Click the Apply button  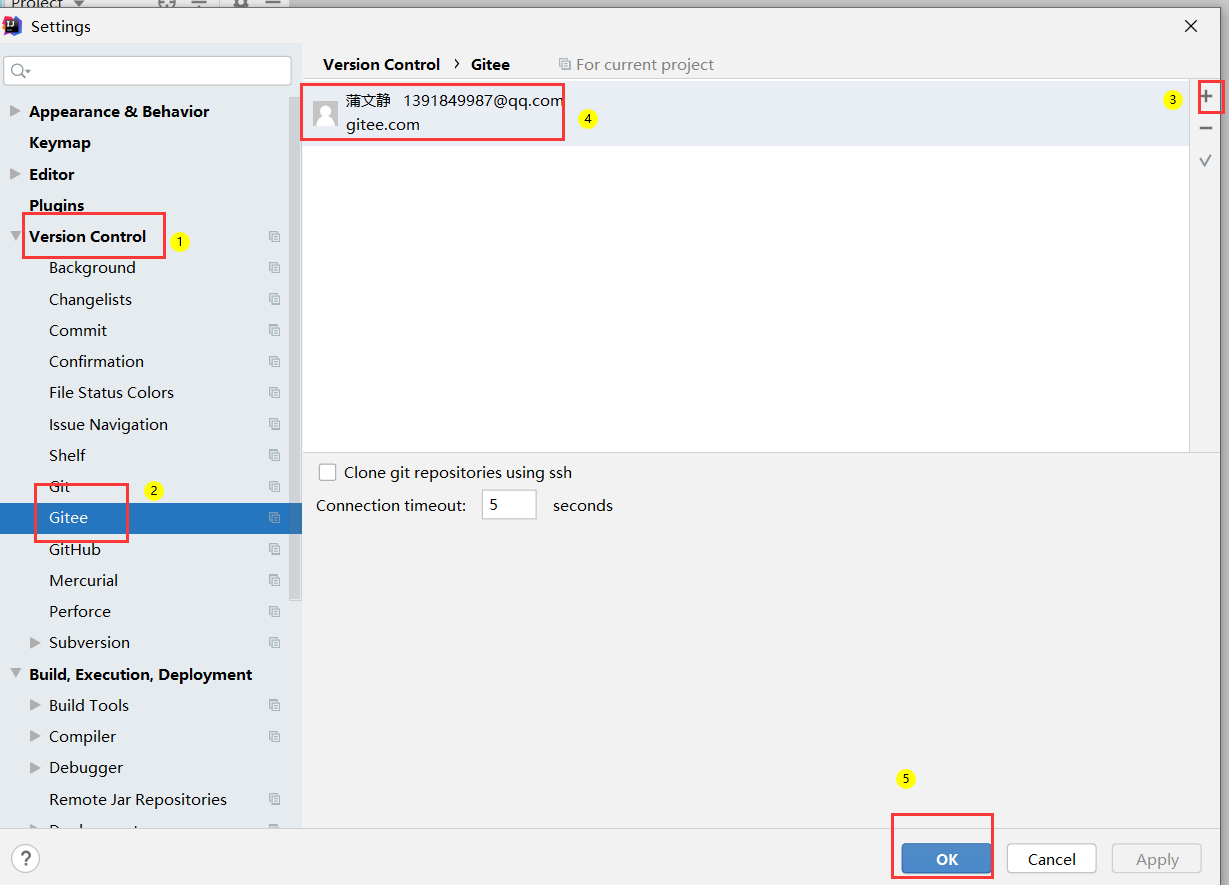point(1157,859)
